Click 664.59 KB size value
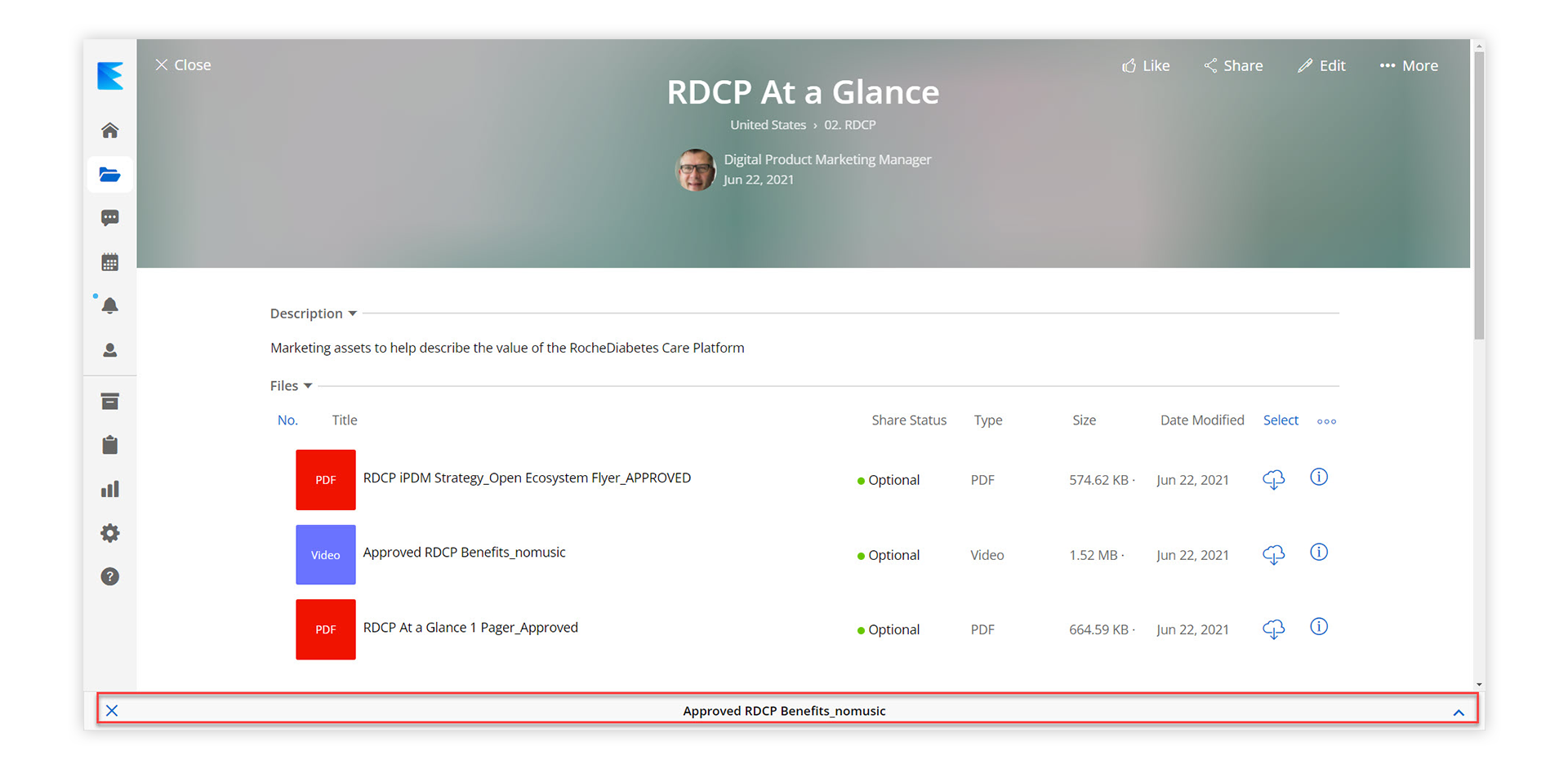Screen dimensions: 1568x773 tap(1098, 629)
